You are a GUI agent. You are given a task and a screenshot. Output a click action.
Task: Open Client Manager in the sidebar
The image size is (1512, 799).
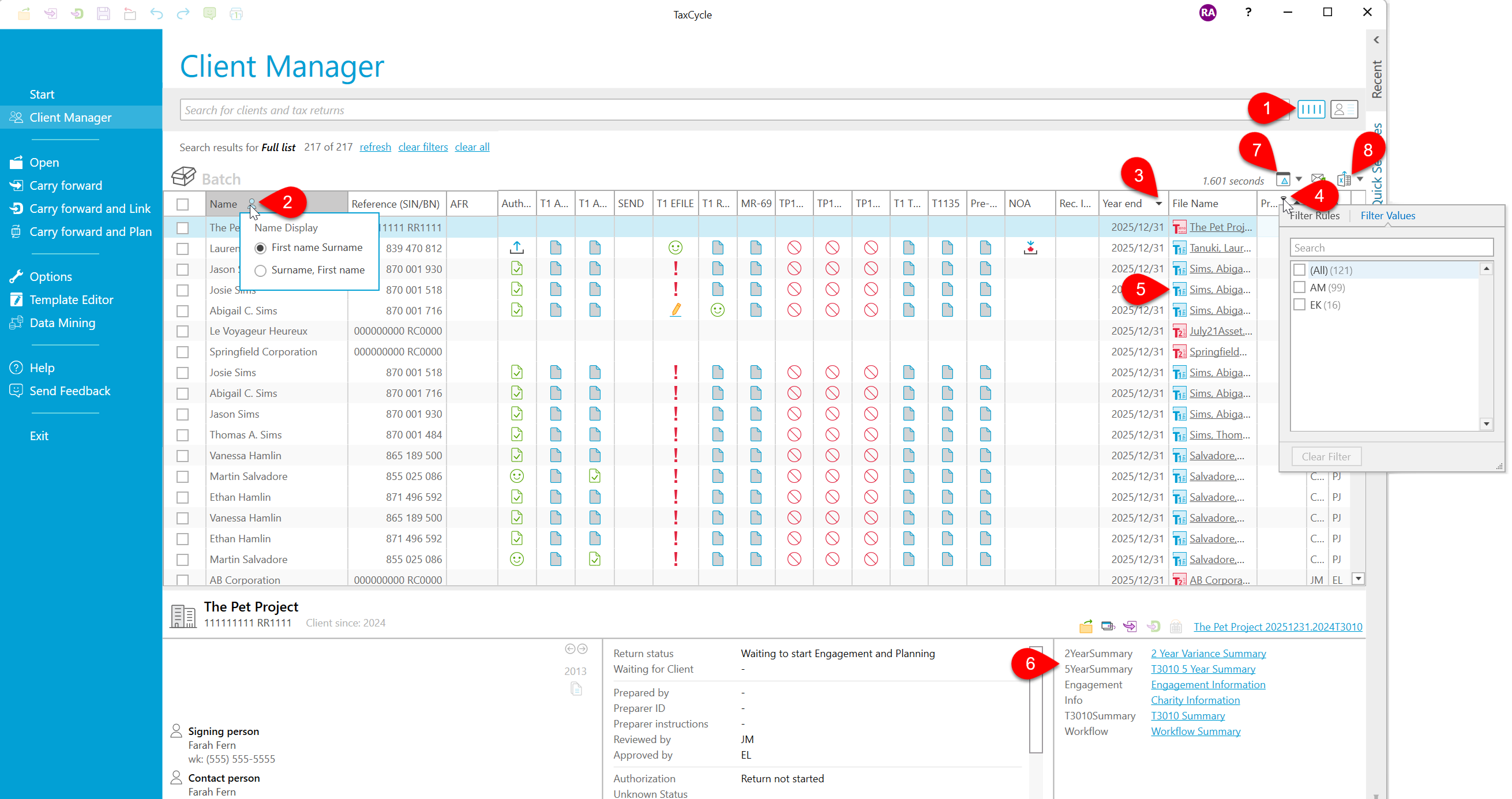70,118
